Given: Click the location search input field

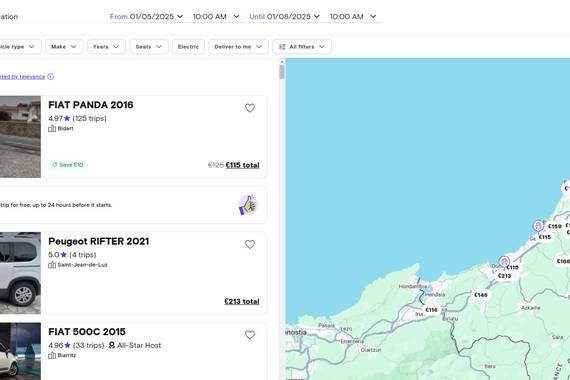Looking at the screenshot, I should [x=51, y=16].
